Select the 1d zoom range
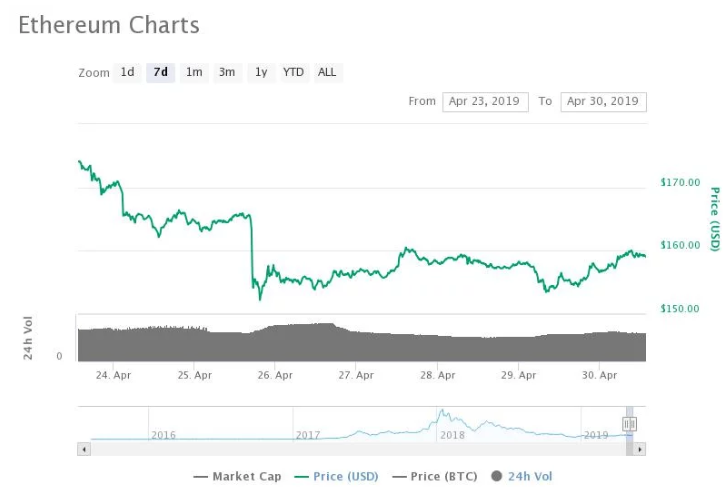 click(x=127, y=72)
